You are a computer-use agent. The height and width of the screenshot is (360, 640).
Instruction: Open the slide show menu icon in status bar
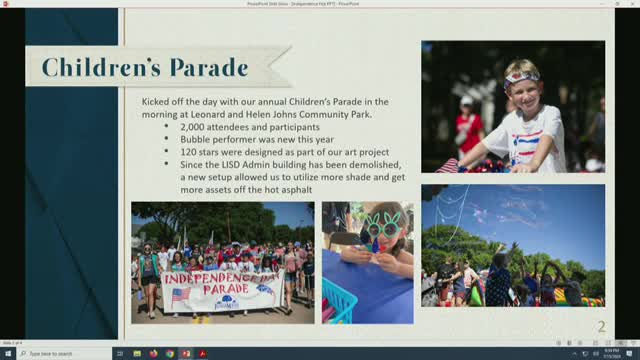point(569,343)
